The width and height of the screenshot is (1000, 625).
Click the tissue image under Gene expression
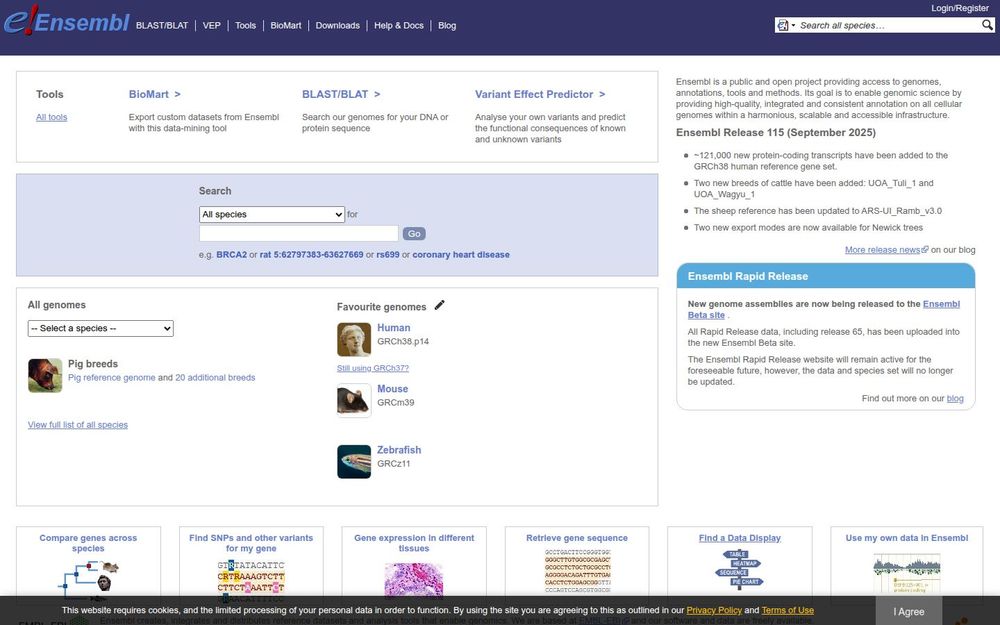[x=414, y=580]
